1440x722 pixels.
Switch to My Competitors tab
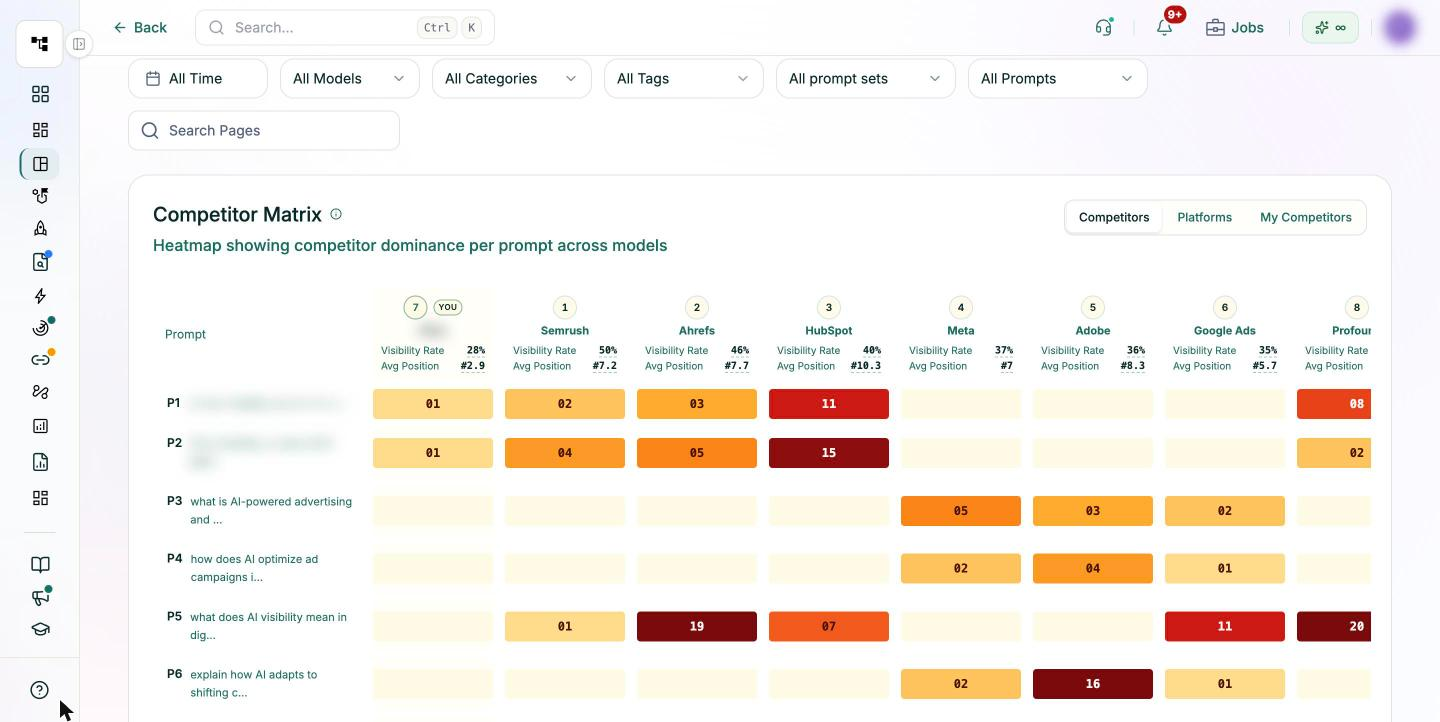(1305, 217)
